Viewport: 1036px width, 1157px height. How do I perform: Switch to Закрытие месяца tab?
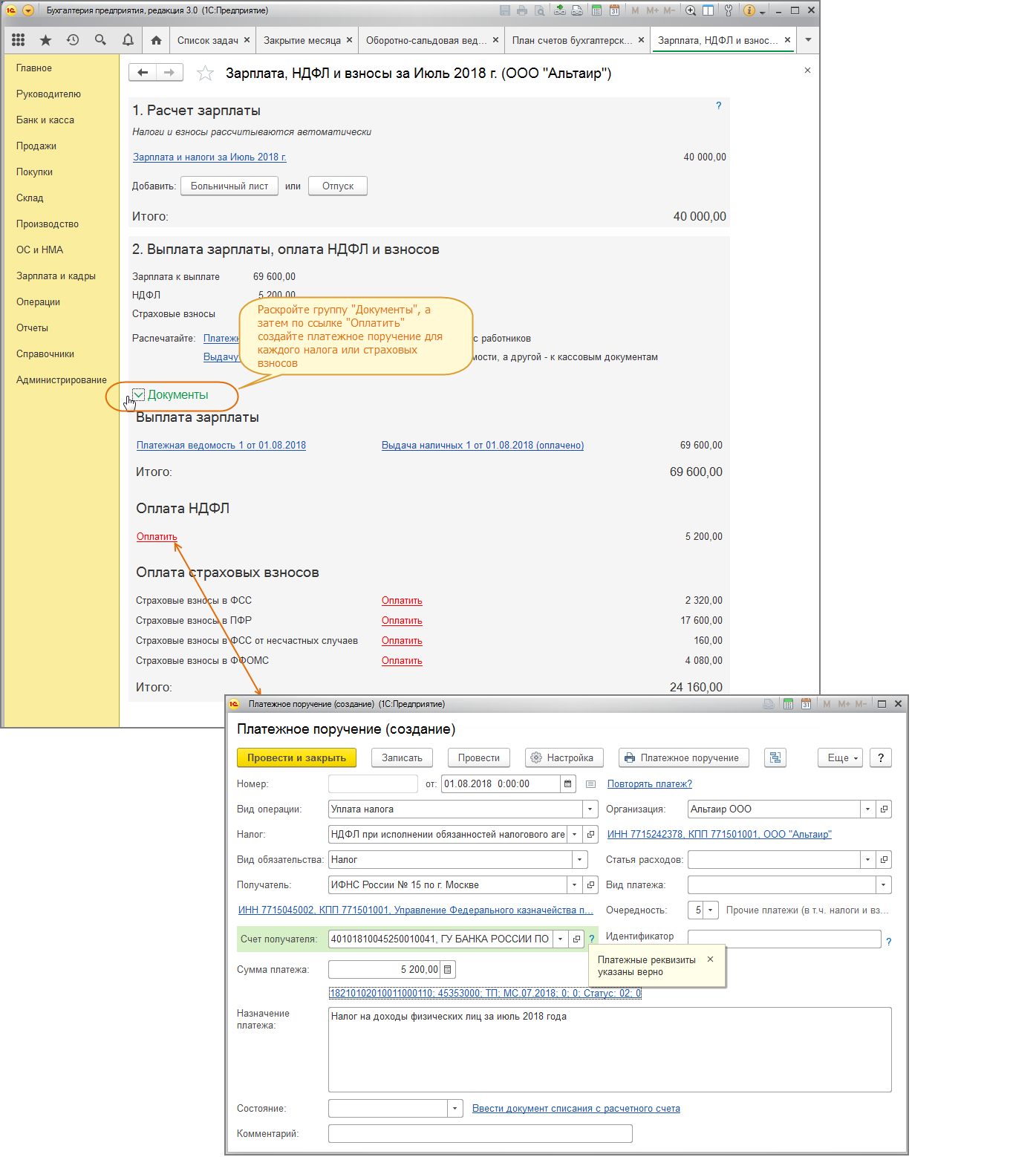[302, 40]
